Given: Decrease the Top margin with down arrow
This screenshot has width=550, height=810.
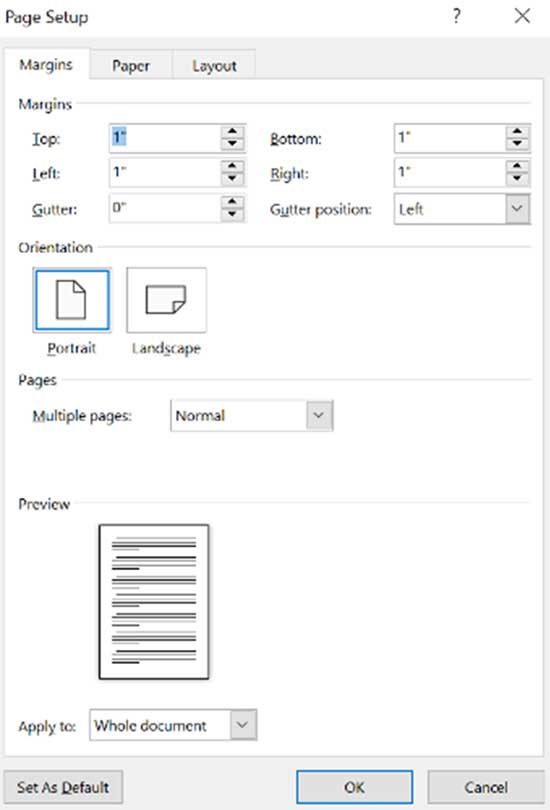Looking at the screenshot, I should pos(232,144).
